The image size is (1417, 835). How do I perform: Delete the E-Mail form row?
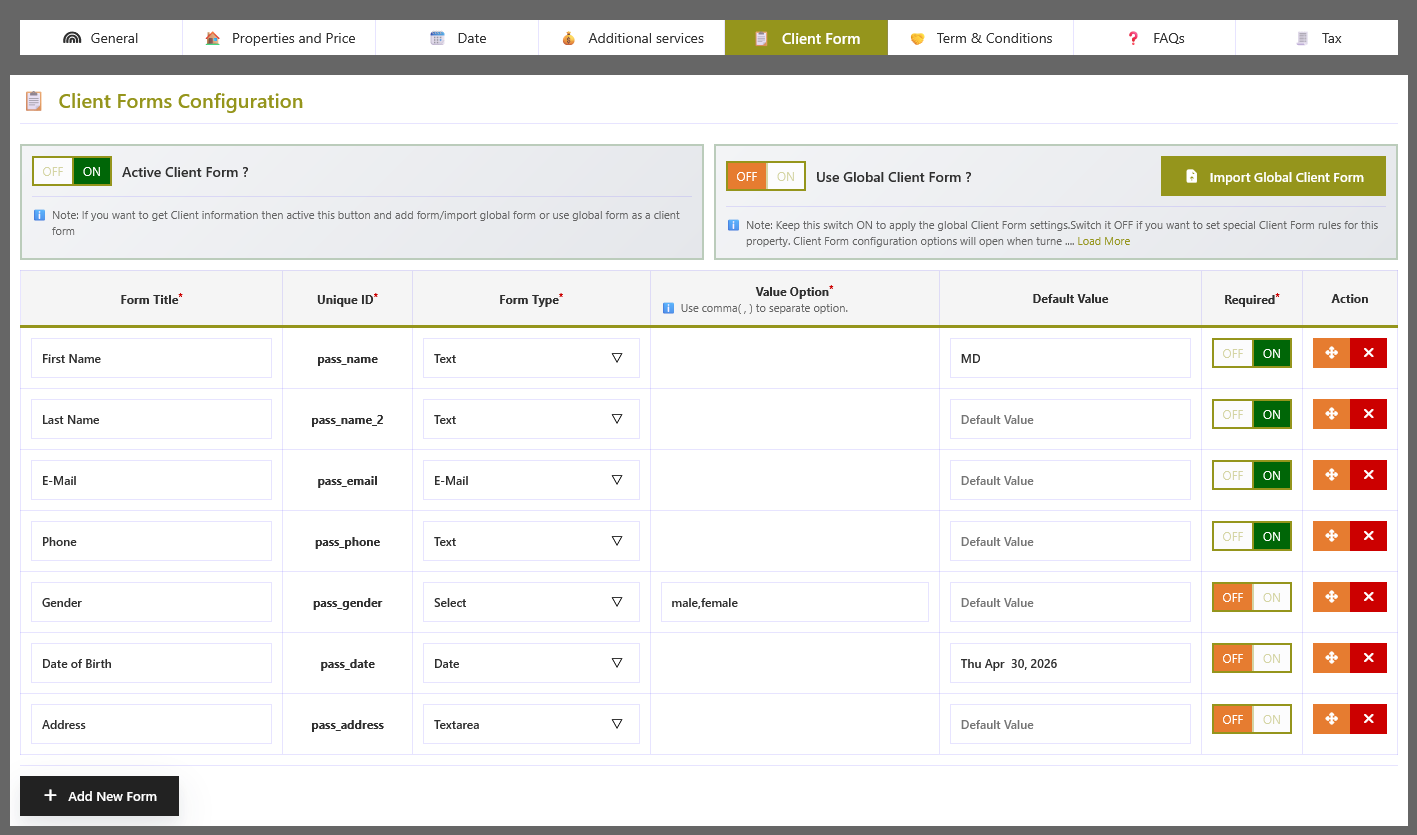[1368, 475]
